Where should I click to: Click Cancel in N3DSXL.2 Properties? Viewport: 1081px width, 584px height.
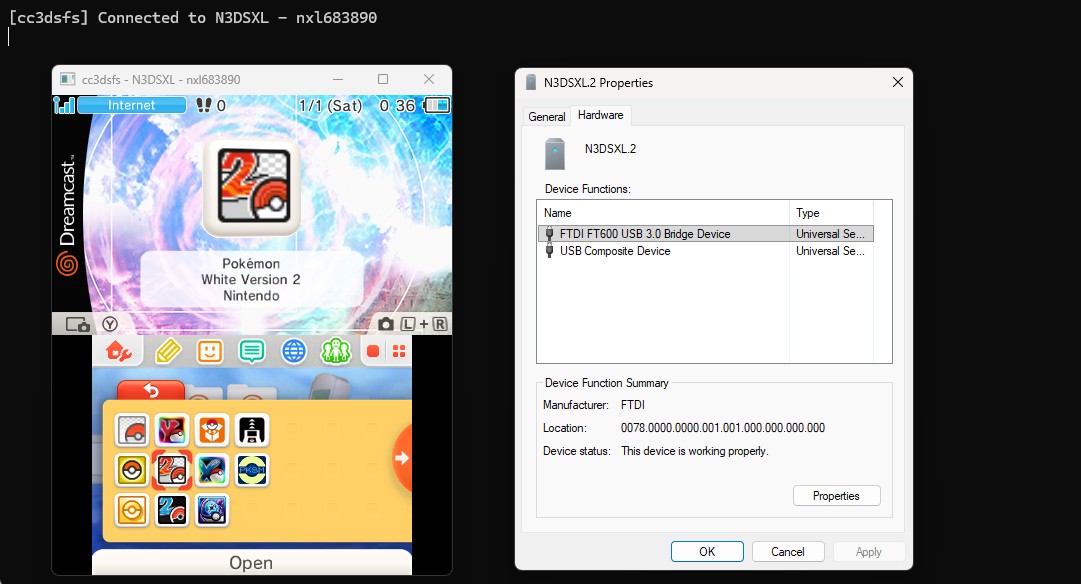pyautogui.click(x=788, y=552)
